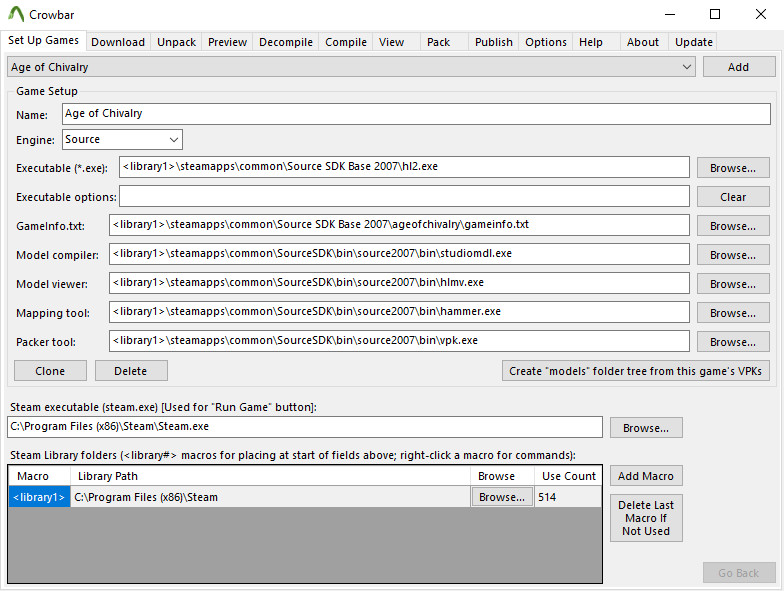
Task: Click the Packer tool path field
Action: (x=399, y=341)
